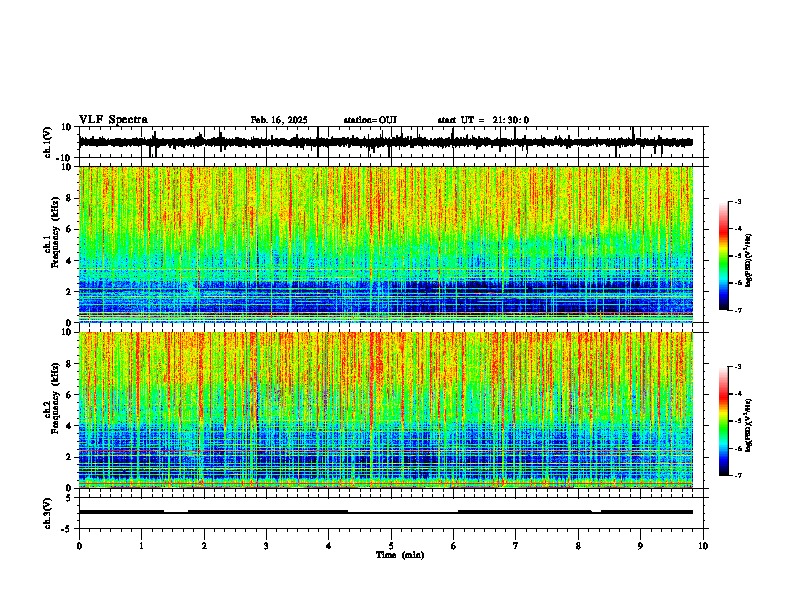Click ch.1 frequency tick label "2"
This screenshot has height=612, width=792.
[70, 292]
